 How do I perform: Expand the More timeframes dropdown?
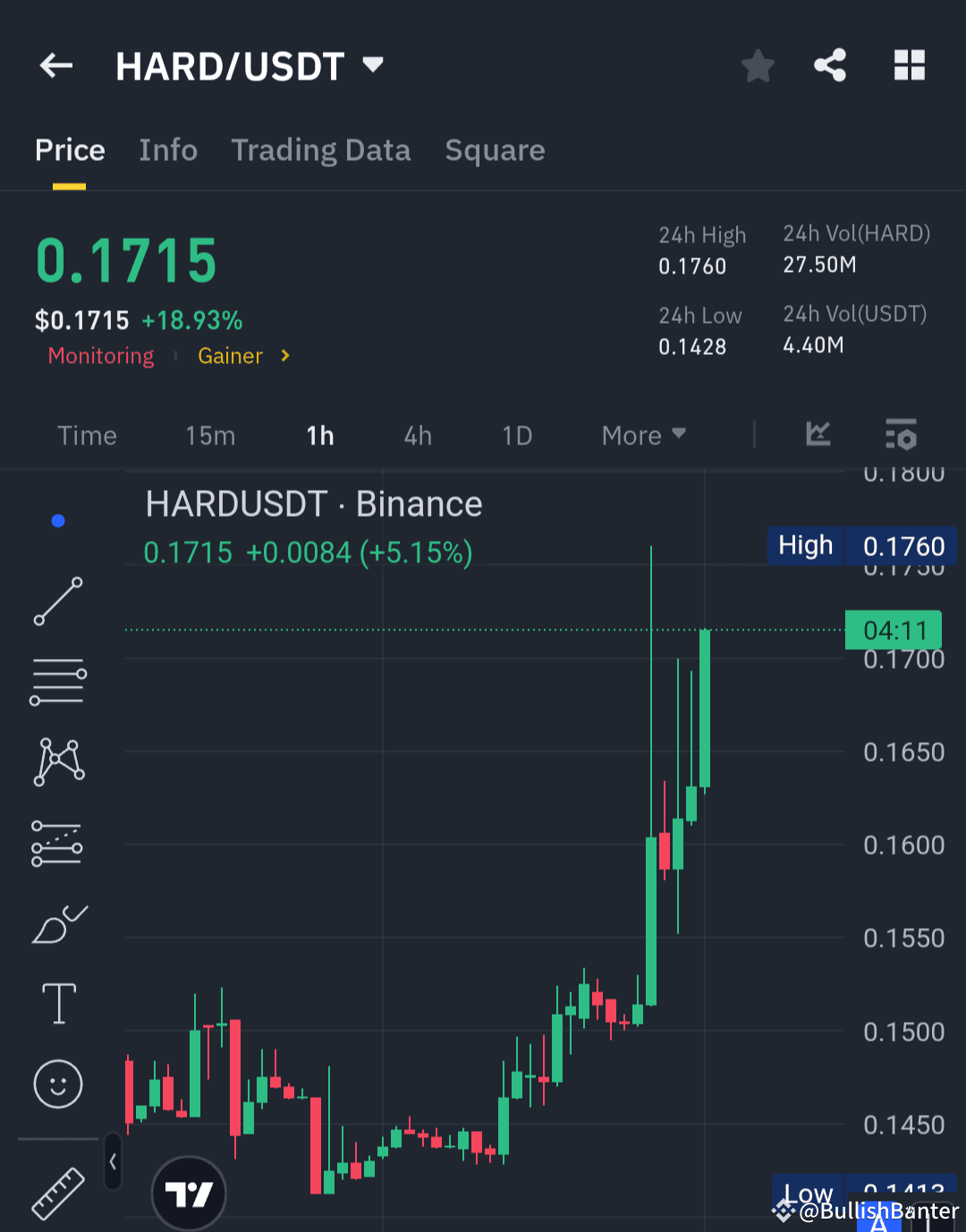click(x=642, y=435)
